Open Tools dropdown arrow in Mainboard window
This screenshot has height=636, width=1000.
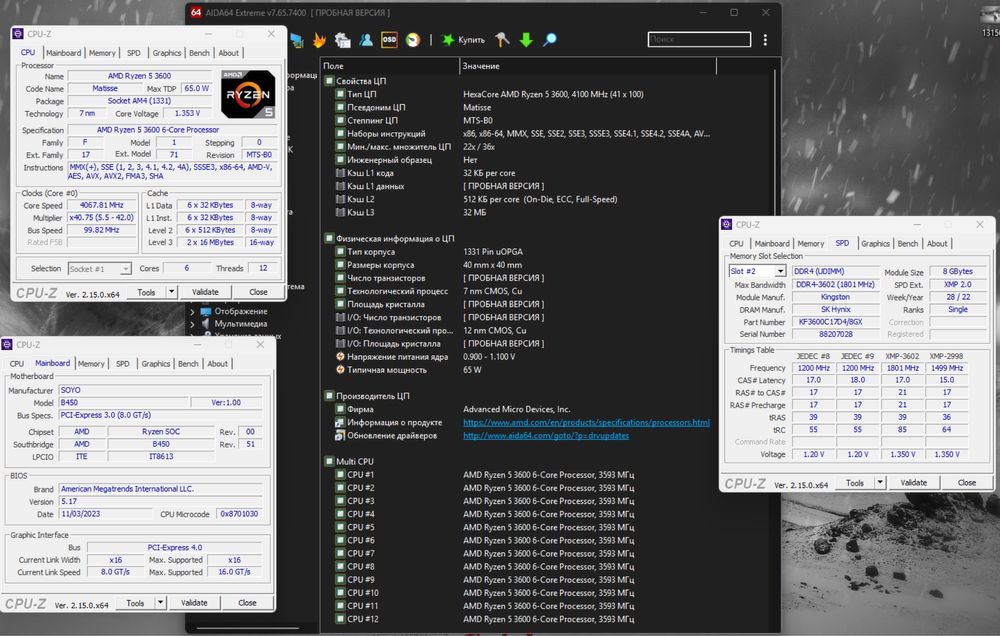pyautogui.click(x=160, y=603)
